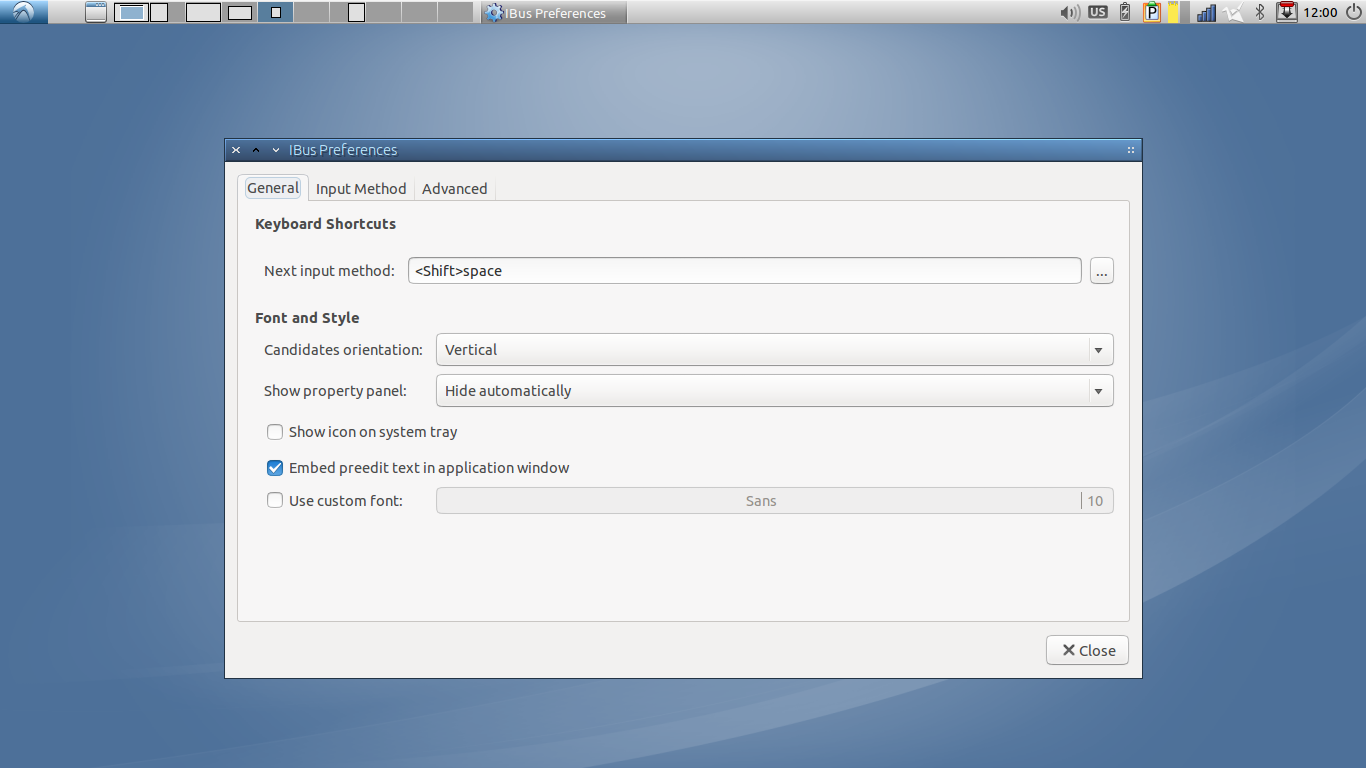Switch to the Input Method tab
1366x768 pixels.
tap(361, 188)
